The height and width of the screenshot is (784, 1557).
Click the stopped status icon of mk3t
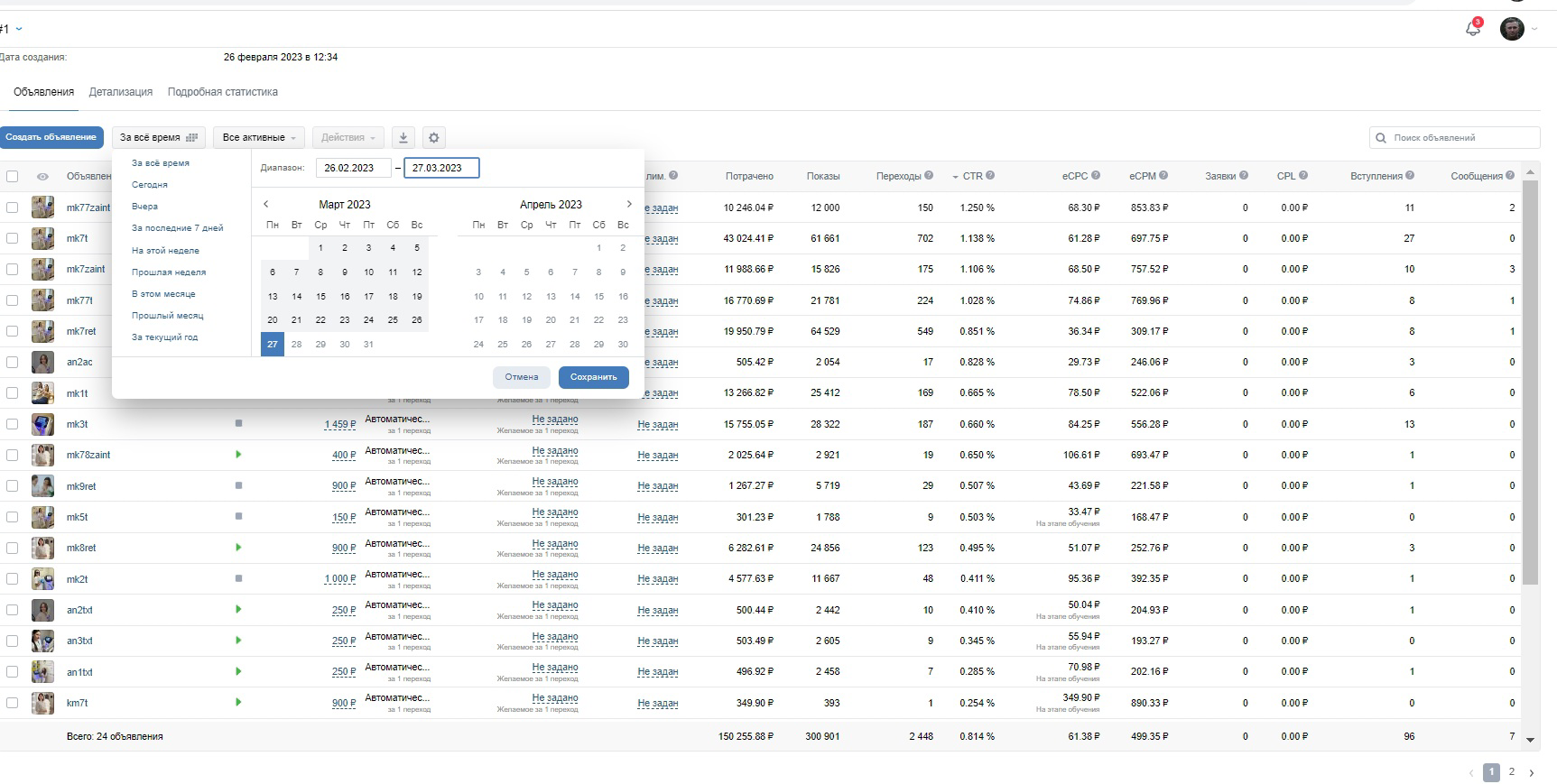(x=238, y=423)
